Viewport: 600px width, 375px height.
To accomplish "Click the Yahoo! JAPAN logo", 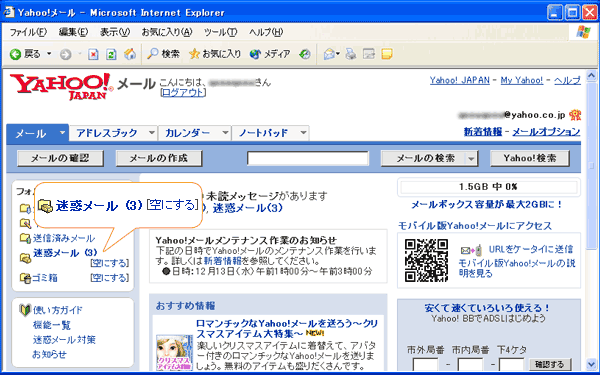I will [x=61, y=87].
